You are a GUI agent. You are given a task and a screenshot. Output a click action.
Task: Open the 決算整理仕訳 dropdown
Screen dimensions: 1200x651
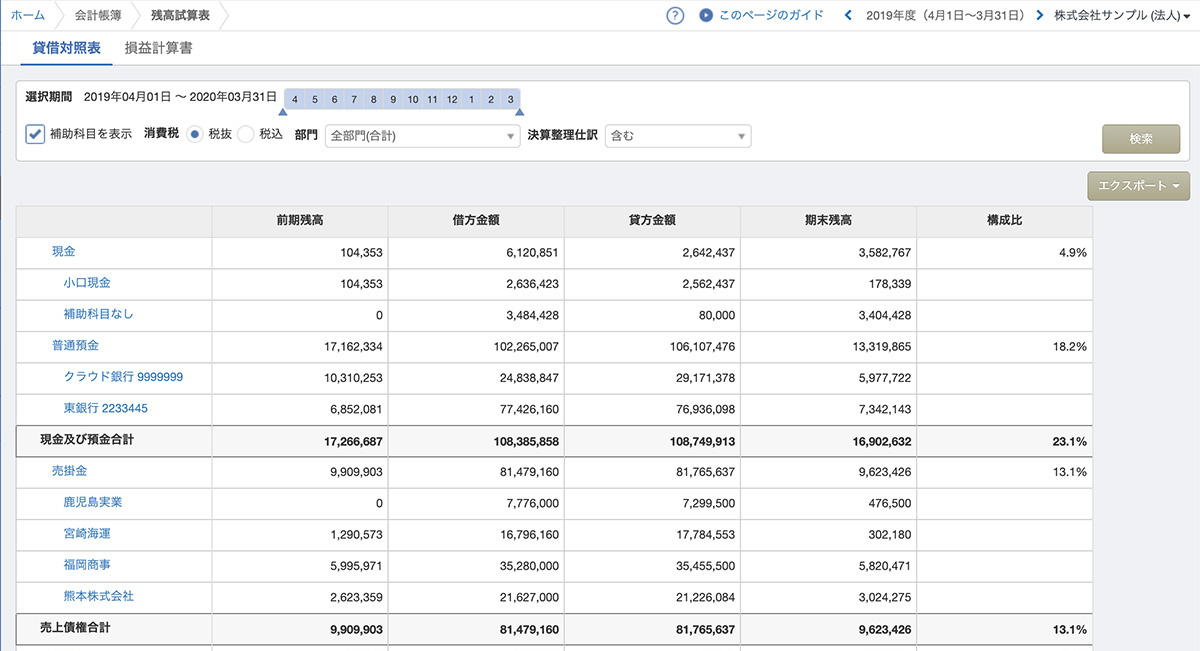click(678, 135)
